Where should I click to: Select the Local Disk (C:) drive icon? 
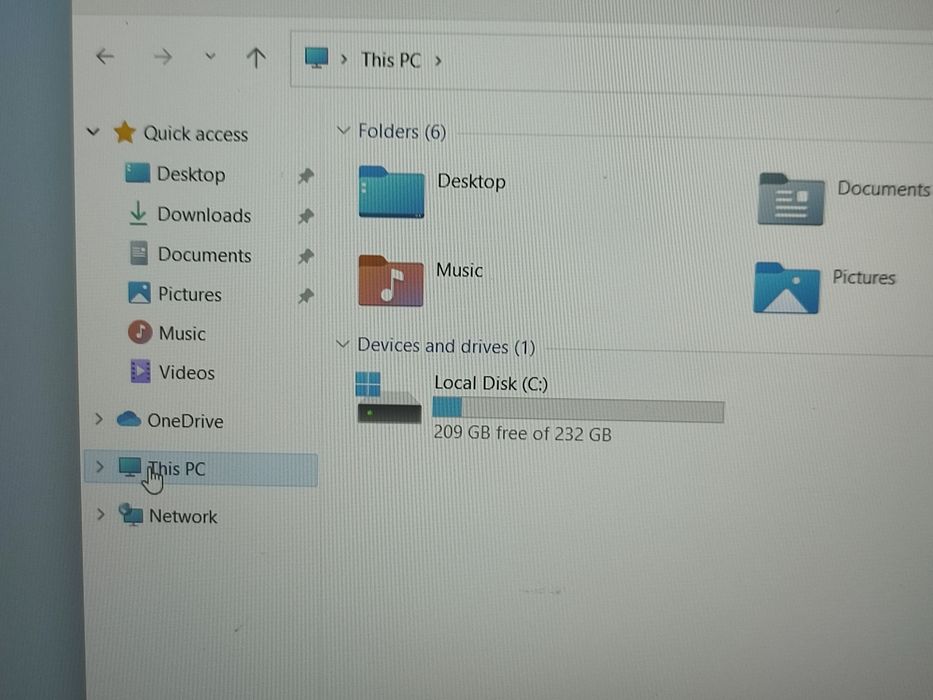pyautogui.click(x=389, y=398)
